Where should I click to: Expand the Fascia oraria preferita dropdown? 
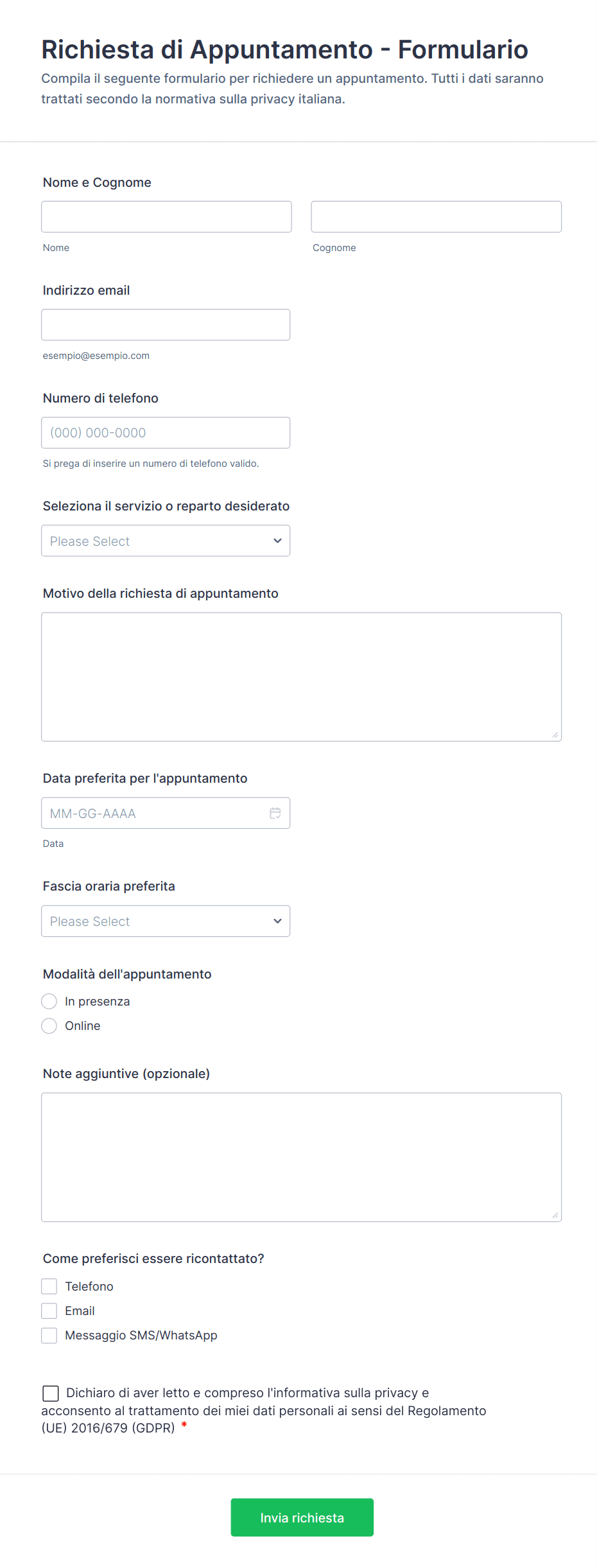pyautogui.click(x=166, y=921)
